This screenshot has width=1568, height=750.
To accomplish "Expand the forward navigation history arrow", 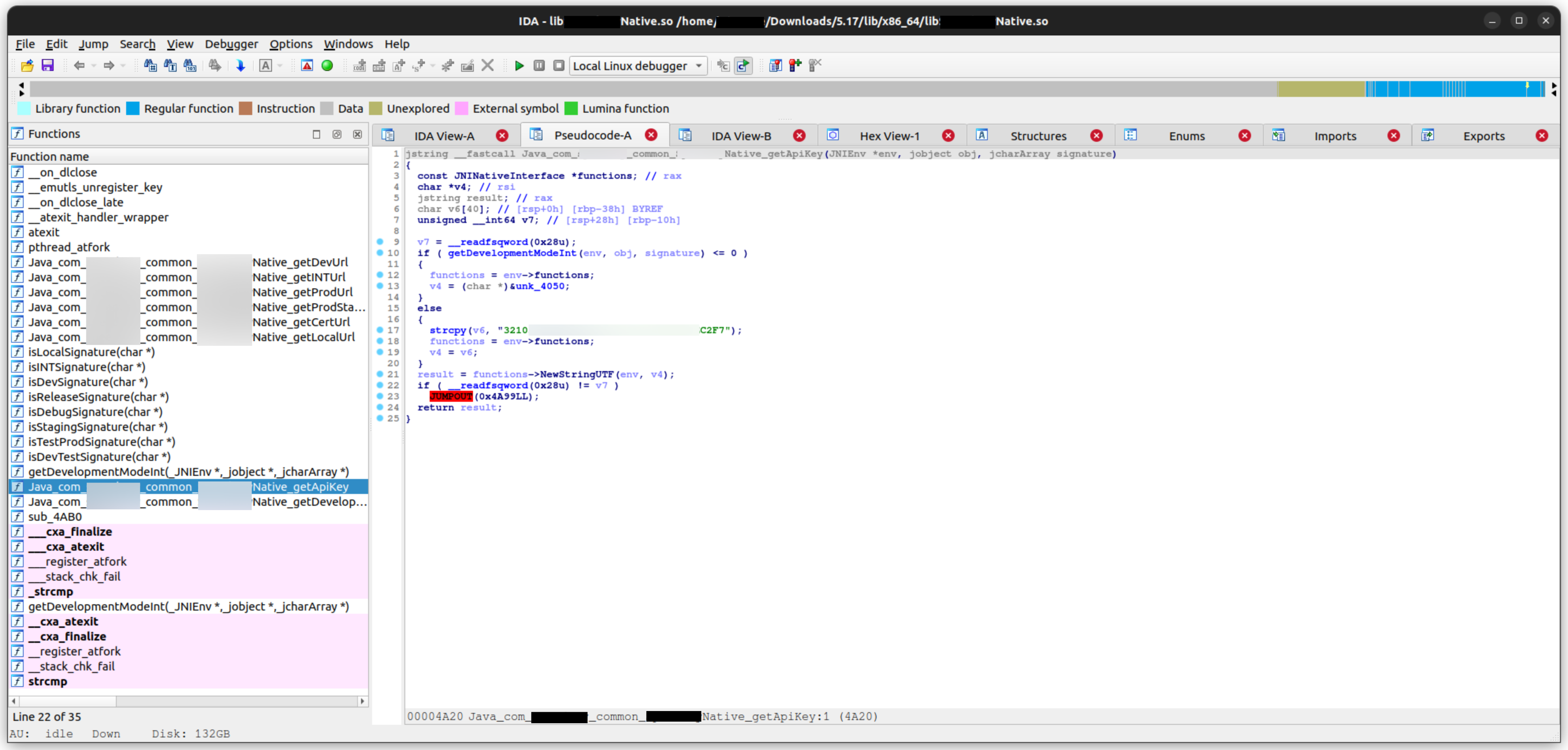I will [x=123, y=66].
